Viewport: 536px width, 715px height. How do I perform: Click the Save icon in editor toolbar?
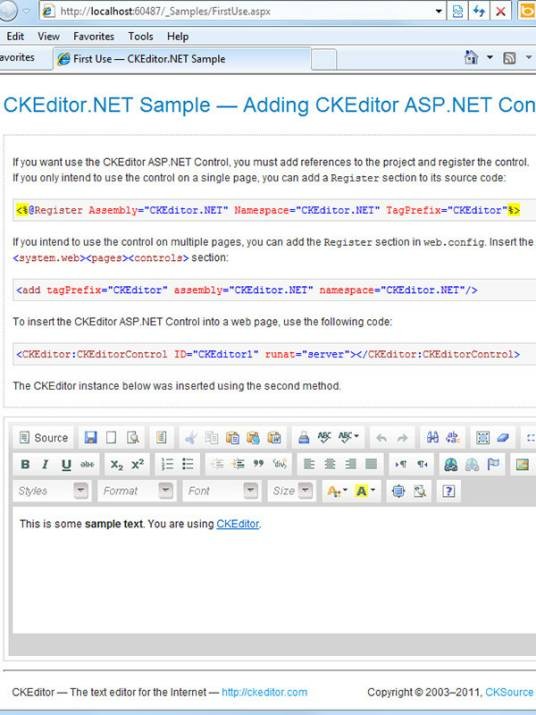91,438
